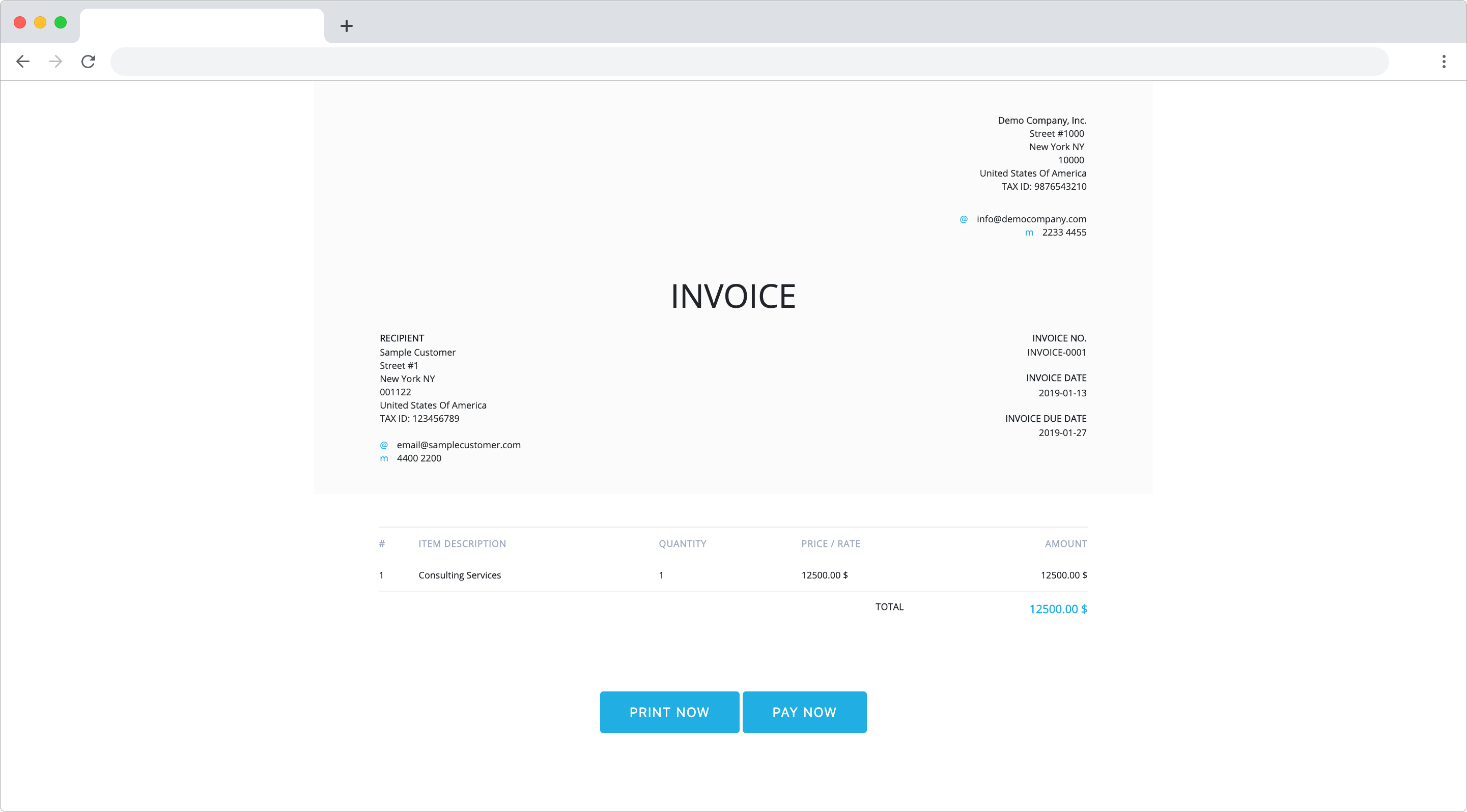The height and width of the screenshot is (812, 1467).
Task: Click the company email @ icon
Action: [964, 219]
